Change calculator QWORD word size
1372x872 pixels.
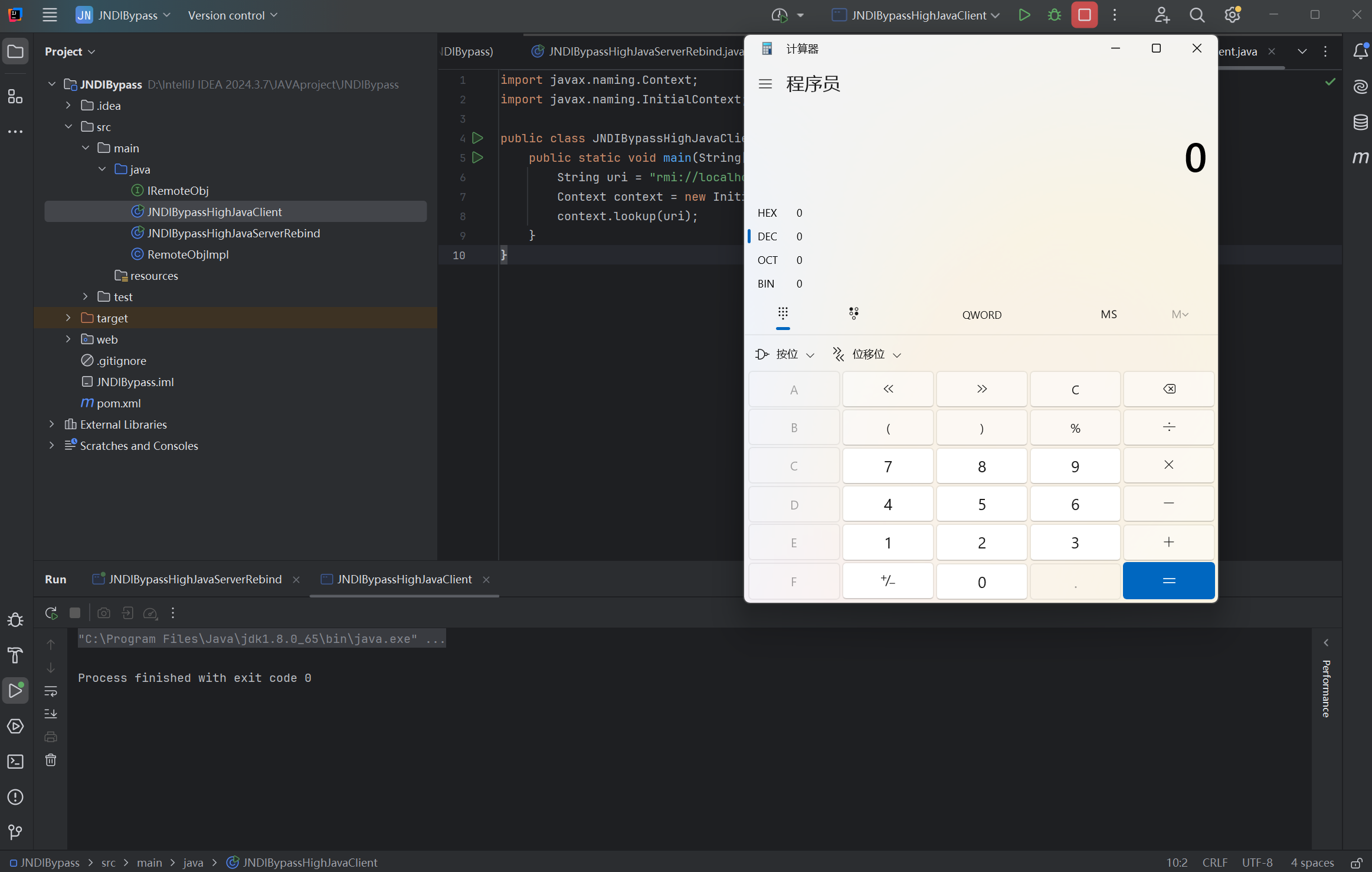[x=982, y=315]
